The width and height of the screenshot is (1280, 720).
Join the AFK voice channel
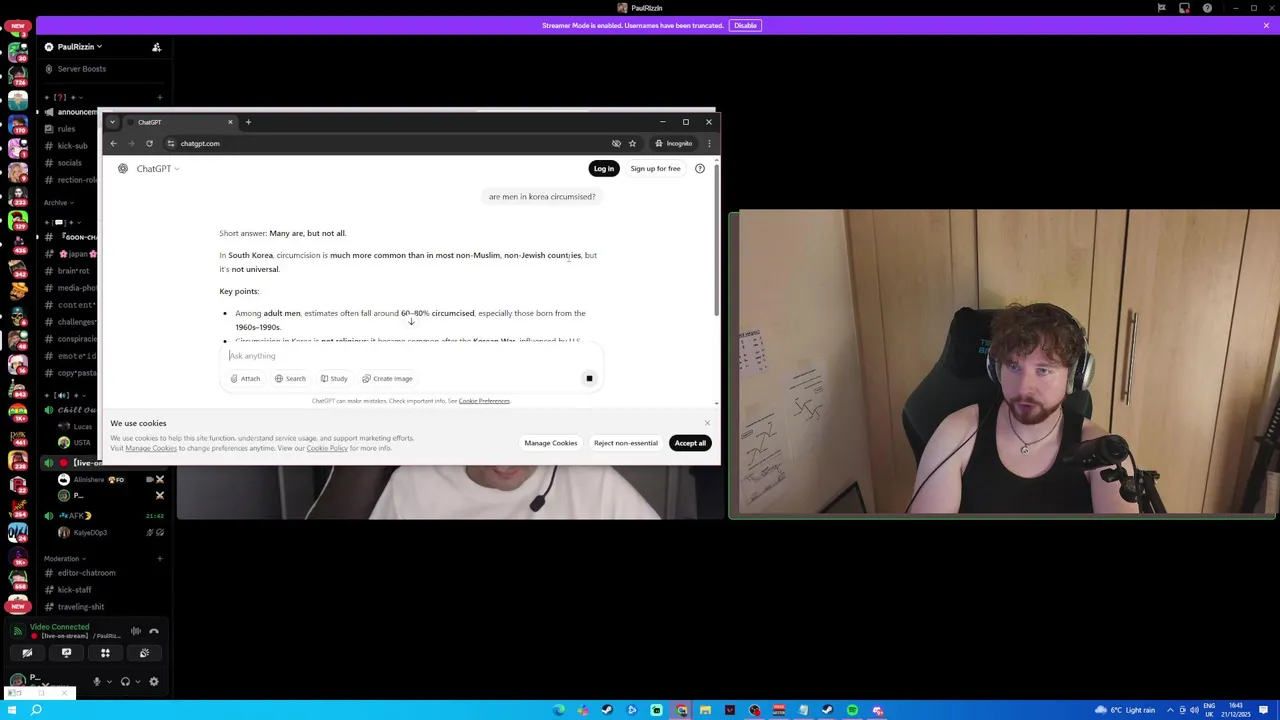[x=75, y=516]
